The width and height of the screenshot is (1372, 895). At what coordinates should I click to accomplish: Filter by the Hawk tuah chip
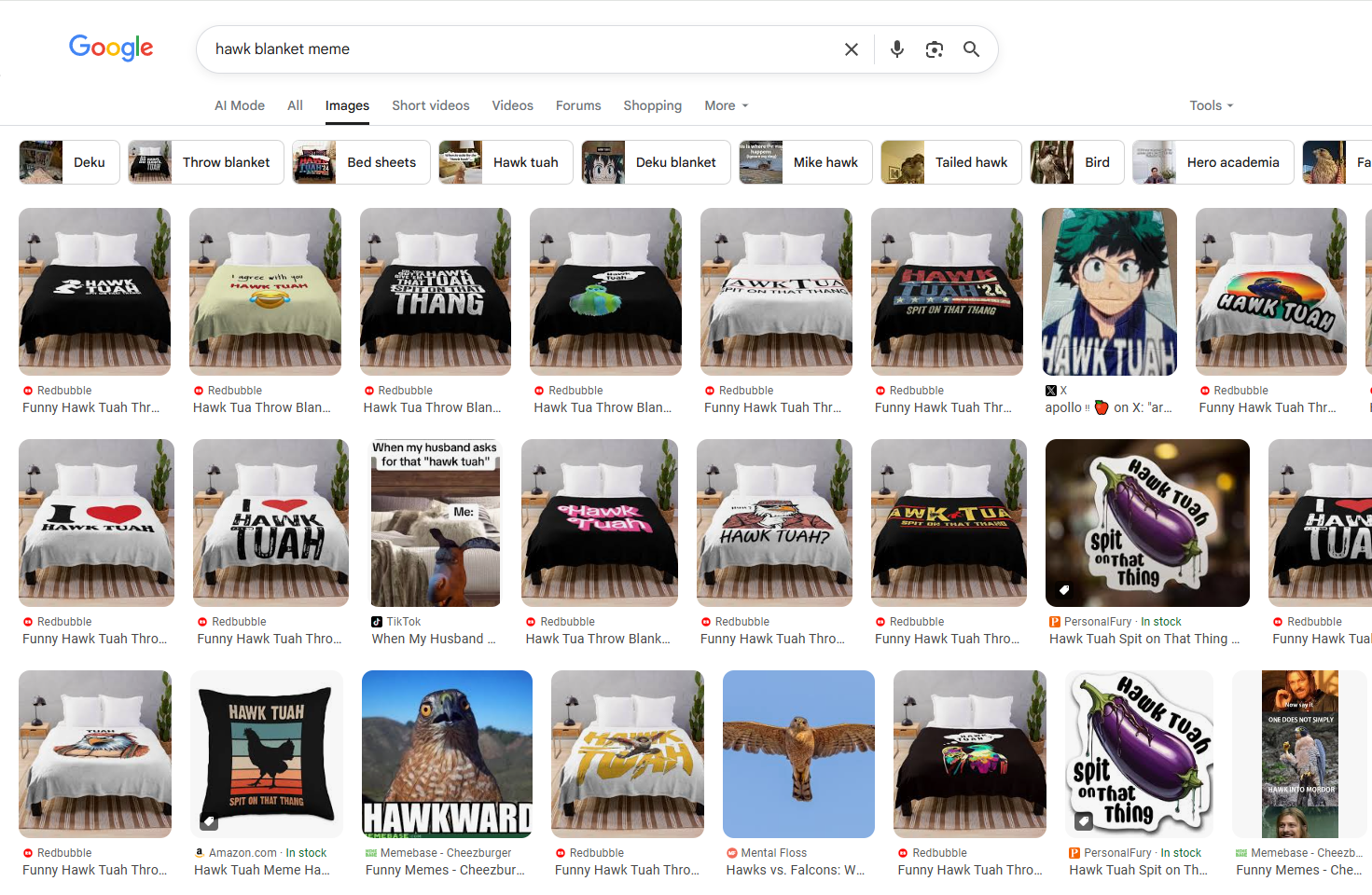(506, 162)
